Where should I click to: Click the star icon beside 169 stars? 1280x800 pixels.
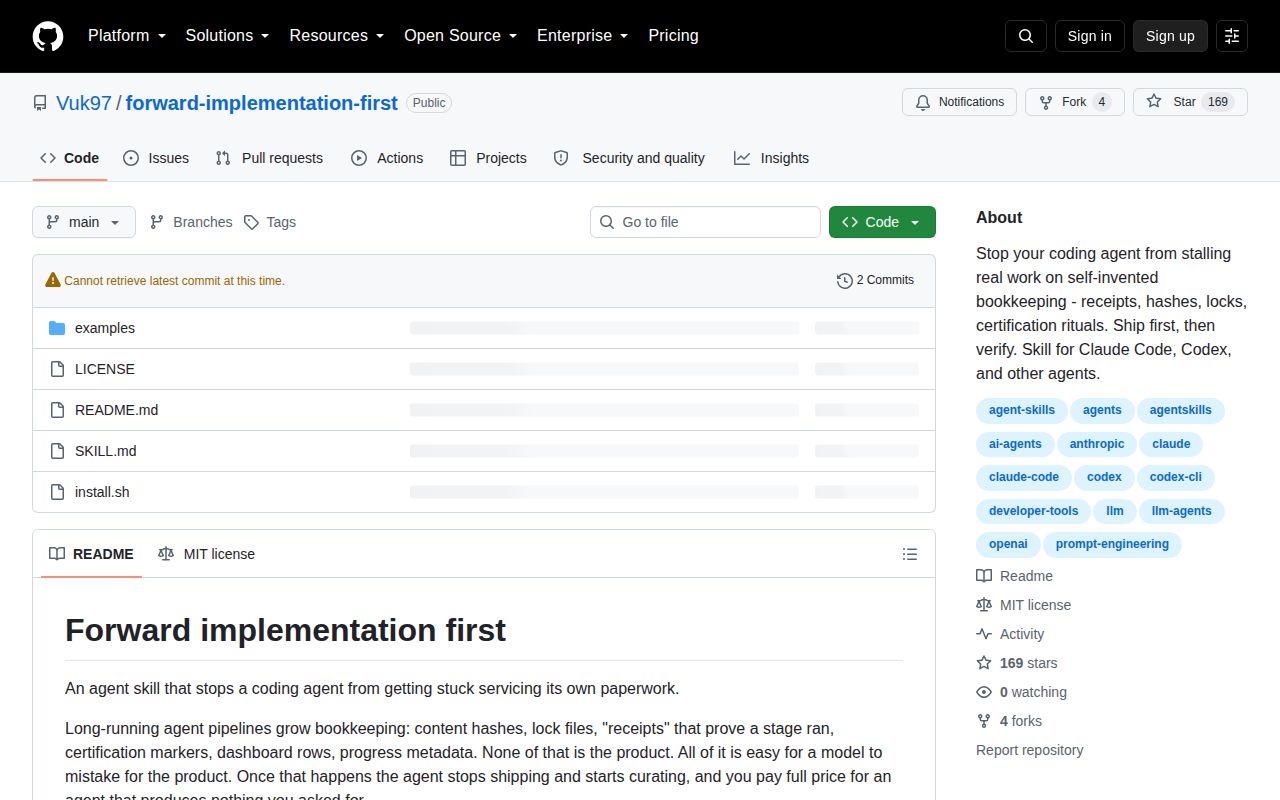tap(984, 663)
